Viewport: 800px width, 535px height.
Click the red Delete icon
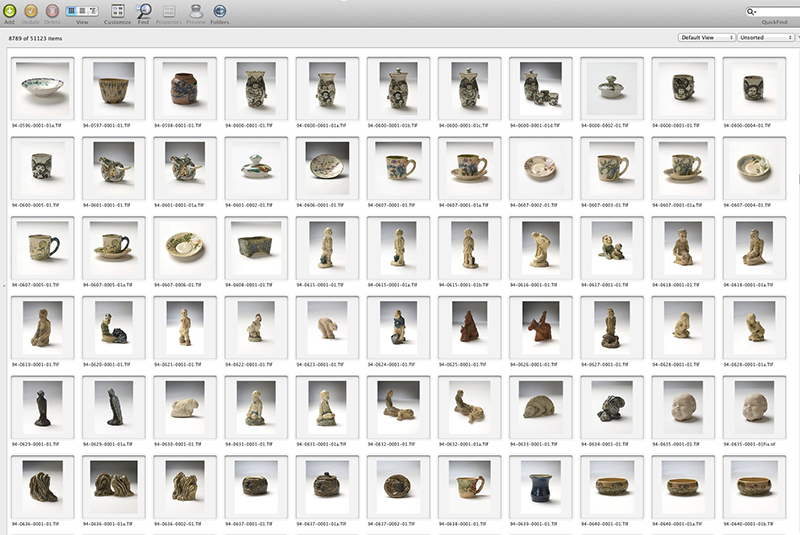pyautogui.click(x=51, y=10)
